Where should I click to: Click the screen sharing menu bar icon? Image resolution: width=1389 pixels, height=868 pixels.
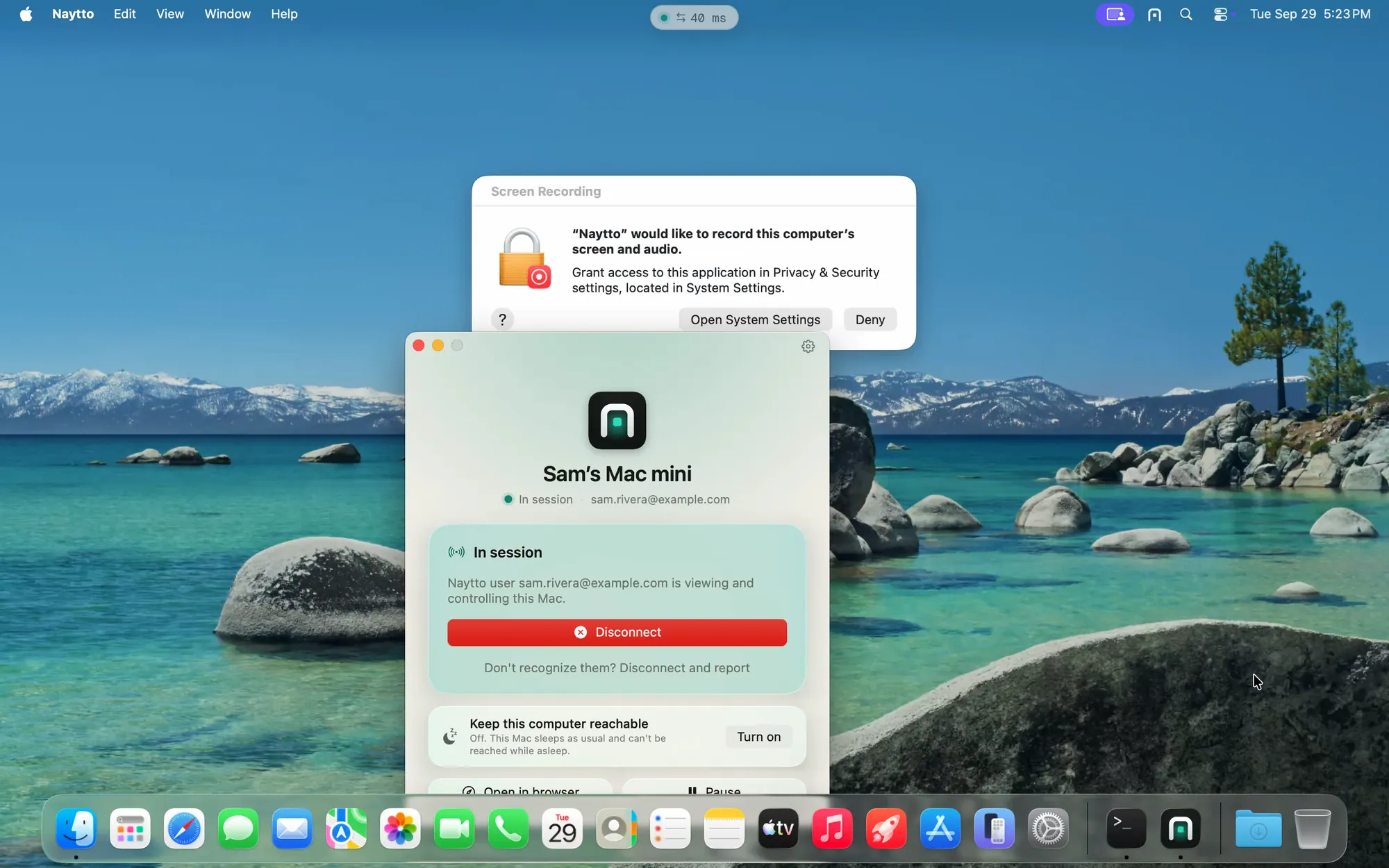pyautogui.click(x=1115, y=14)
